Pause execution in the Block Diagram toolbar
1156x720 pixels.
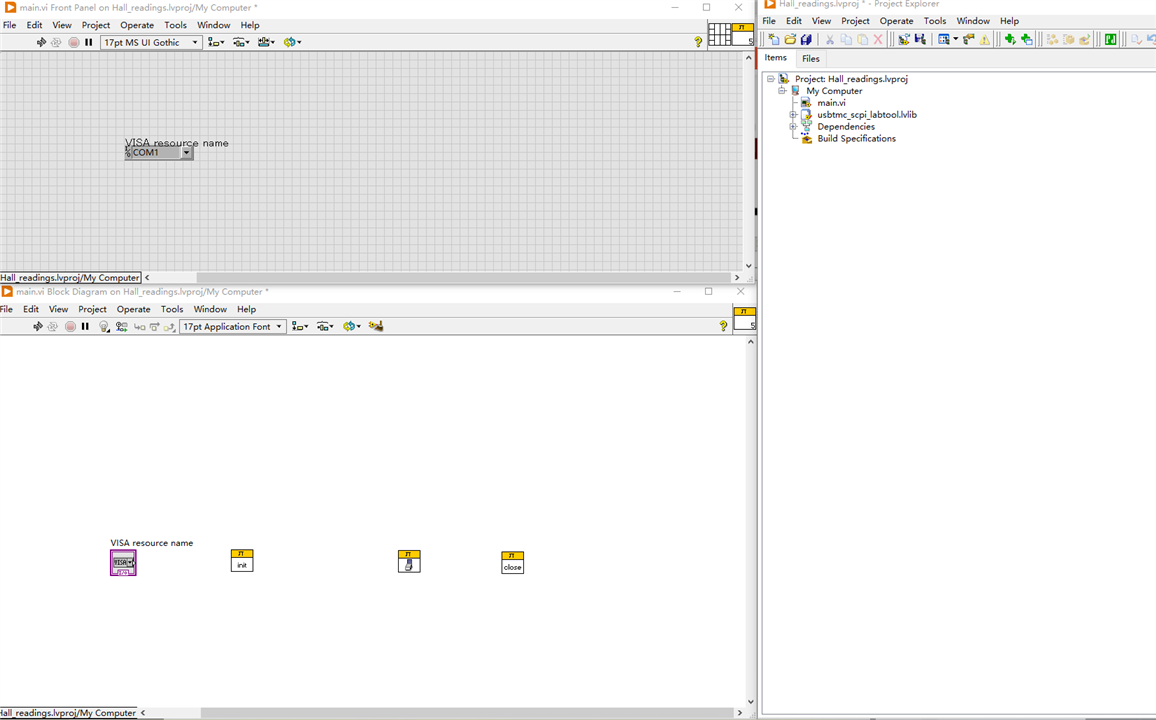tap(85, 326)
